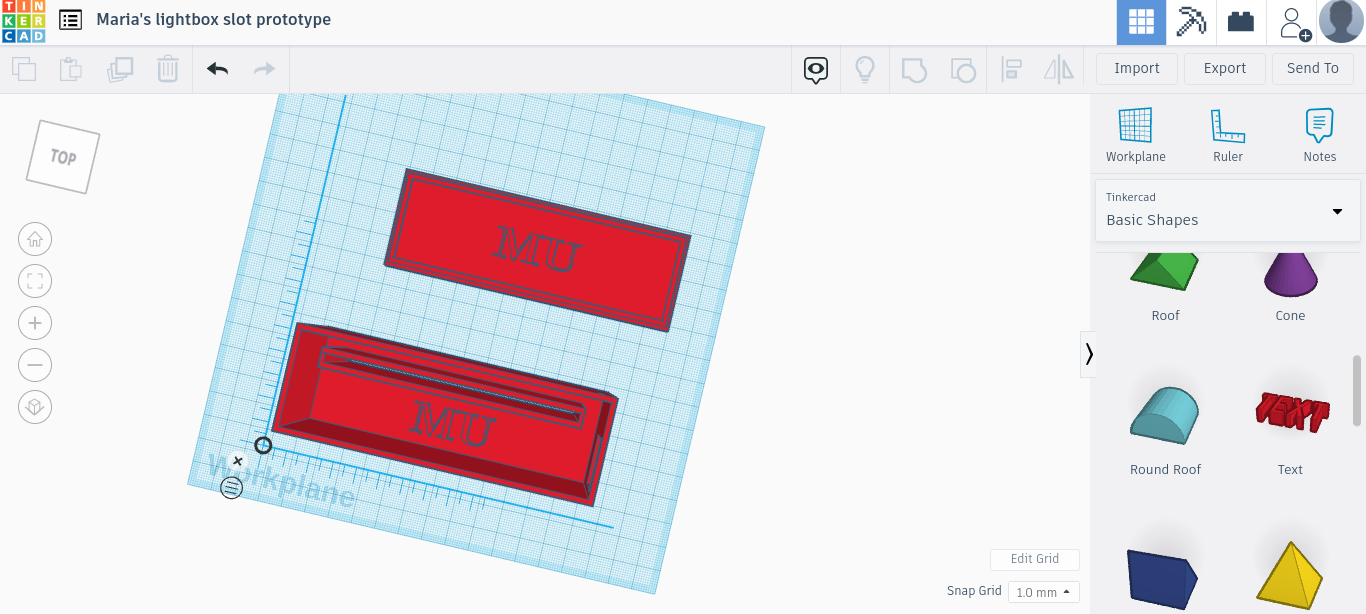Select the lower red MU slot box

(444, 414)
